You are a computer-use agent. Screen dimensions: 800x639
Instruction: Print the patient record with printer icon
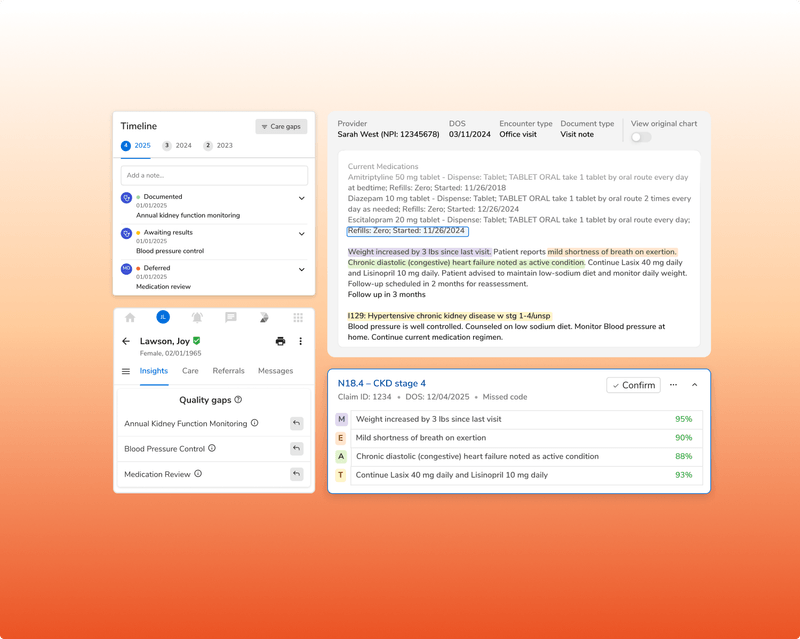[x=280, y=341]
